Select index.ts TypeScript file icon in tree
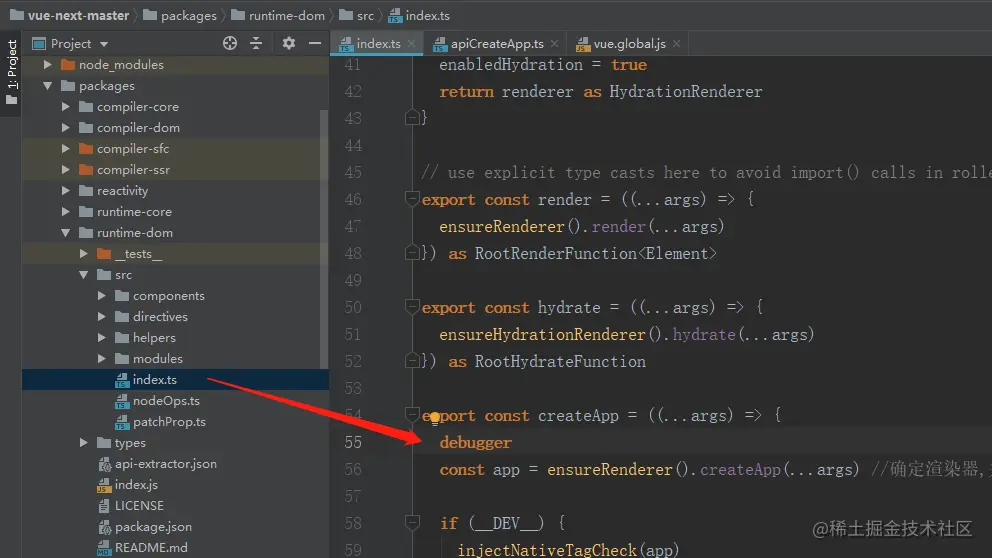The image size is (992, 558). 122,380
